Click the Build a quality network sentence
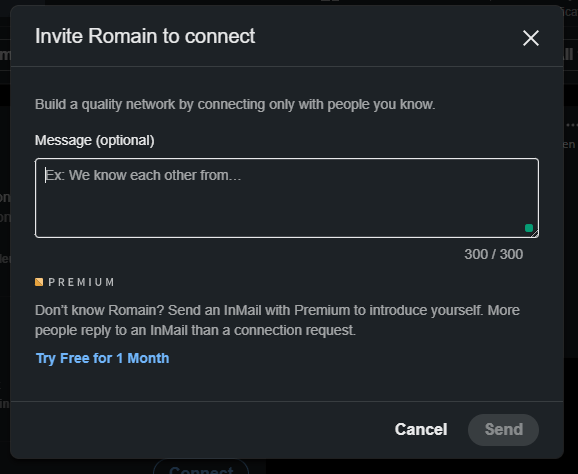This screenshot has width=578, height=474. point(235,105)
